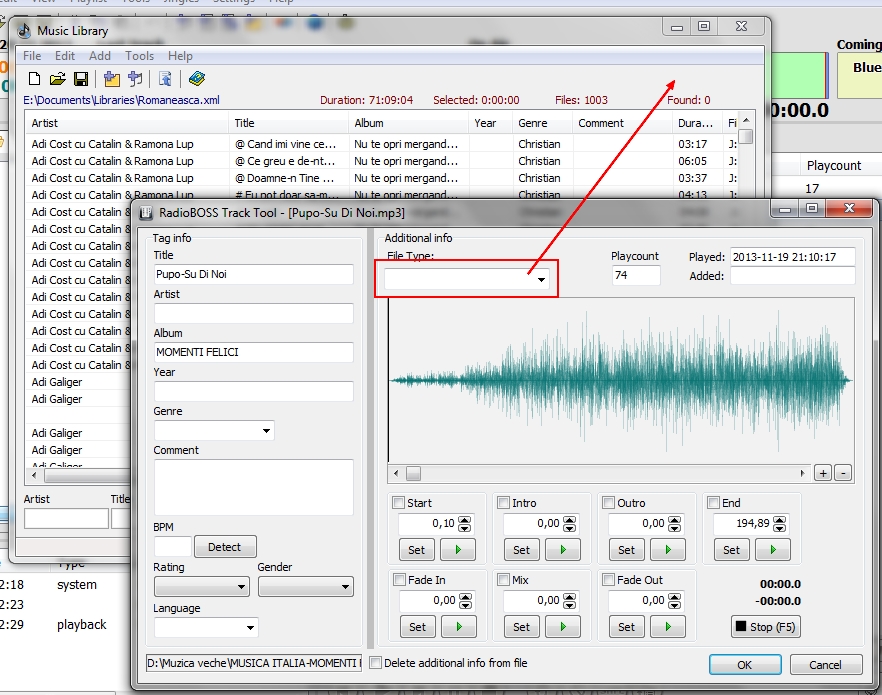This screenshot has height=695, width=882.
Task: Open the Edit menu in Music Library
Action: [65, 56]
